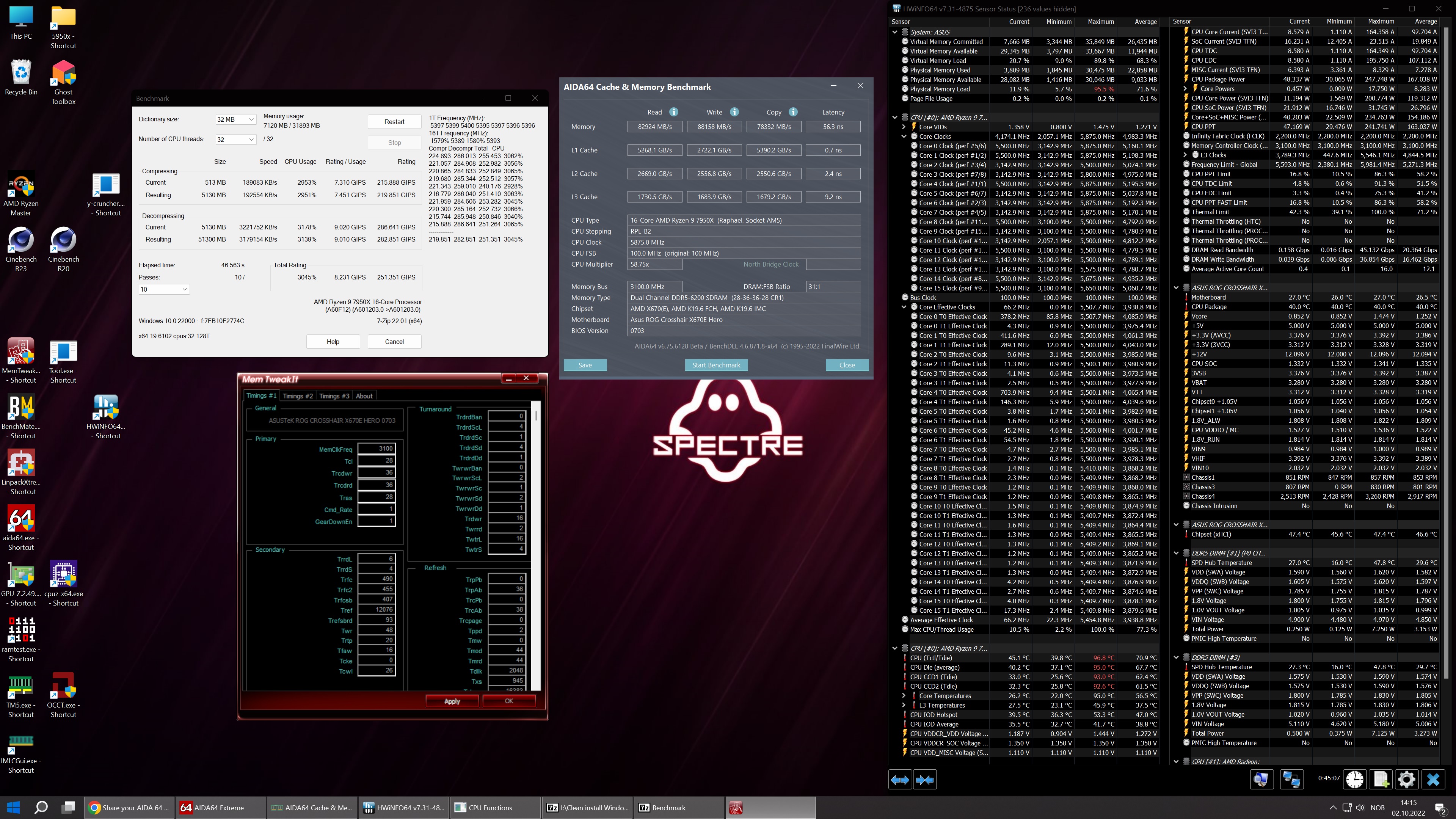Click Apply in MemTweakIt
This screenshot has width=1456, height=819.
pos(452,701)
